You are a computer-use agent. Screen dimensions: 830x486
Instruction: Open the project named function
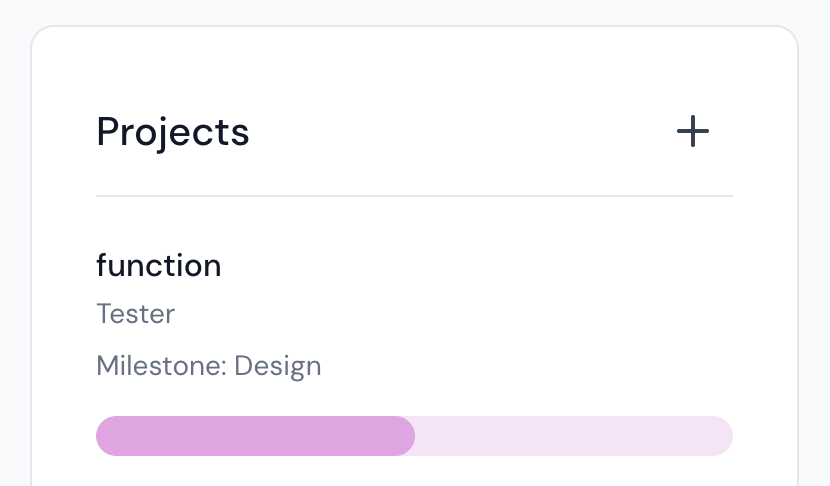click(158, 266)
